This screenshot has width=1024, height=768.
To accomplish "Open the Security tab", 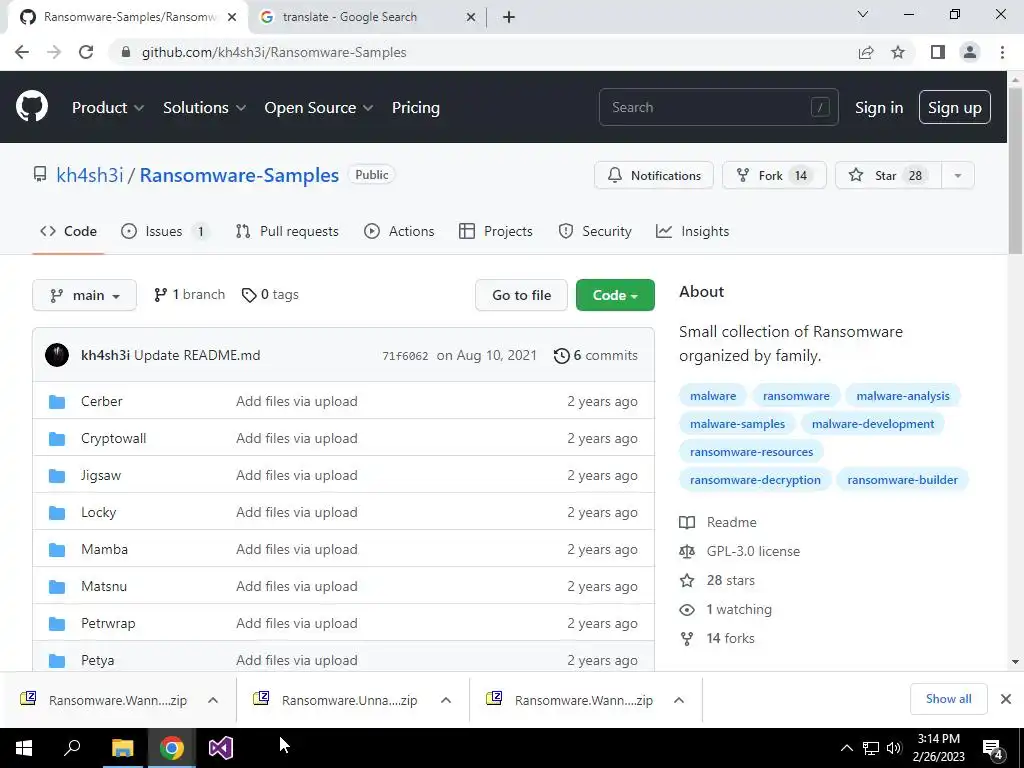I will point(595,231).
